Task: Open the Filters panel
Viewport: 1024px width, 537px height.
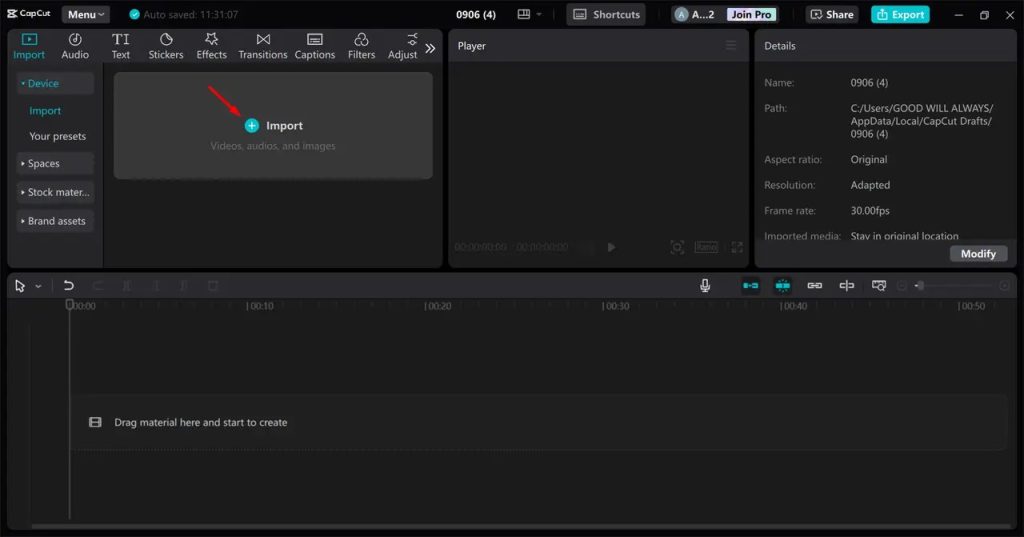Action: coord(361,46)
